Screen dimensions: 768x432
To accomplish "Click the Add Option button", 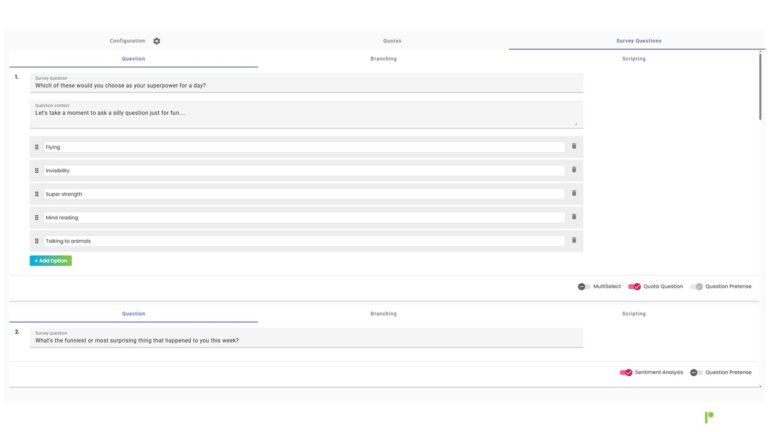I will [x=51, y=261].
